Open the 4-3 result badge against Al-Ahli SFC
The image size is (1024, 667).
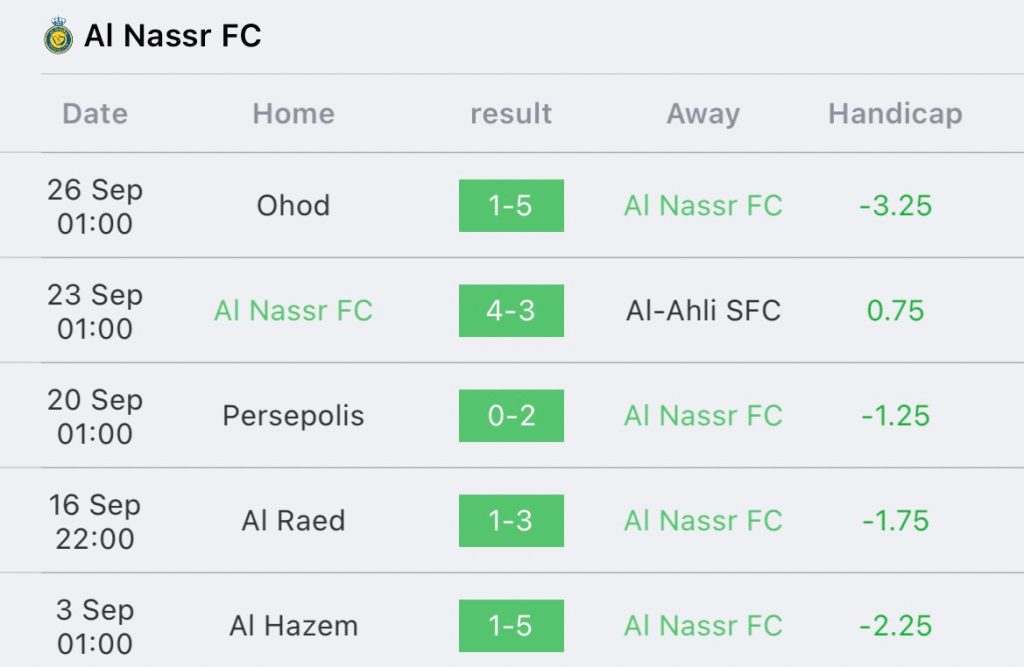(511, 311)
